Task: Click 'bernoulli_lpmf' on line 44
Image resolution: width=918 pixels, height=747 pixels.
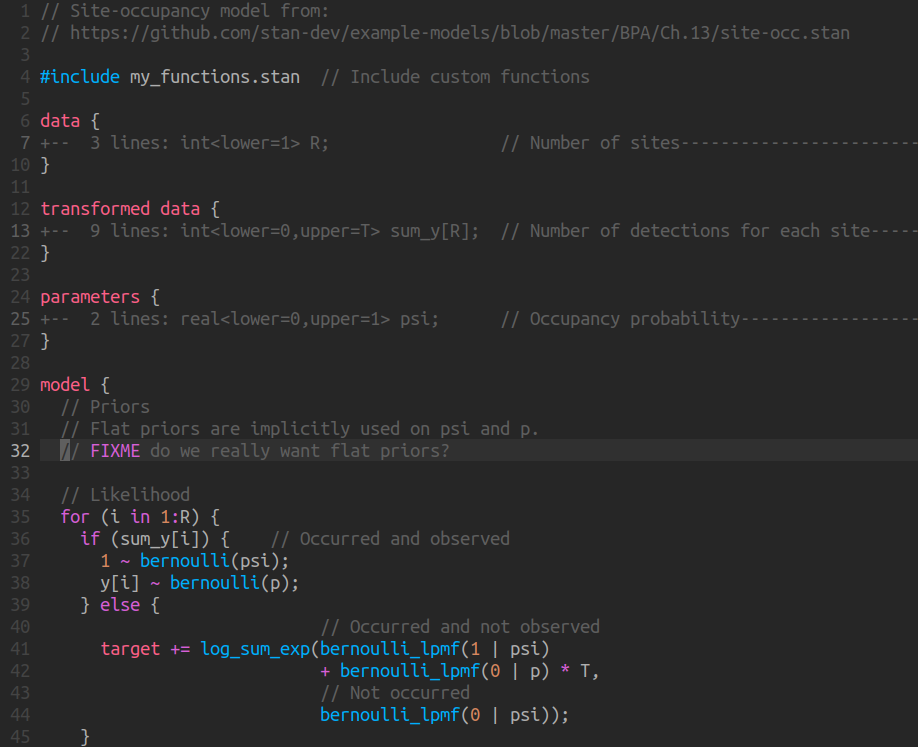Action: pos(390,715)
